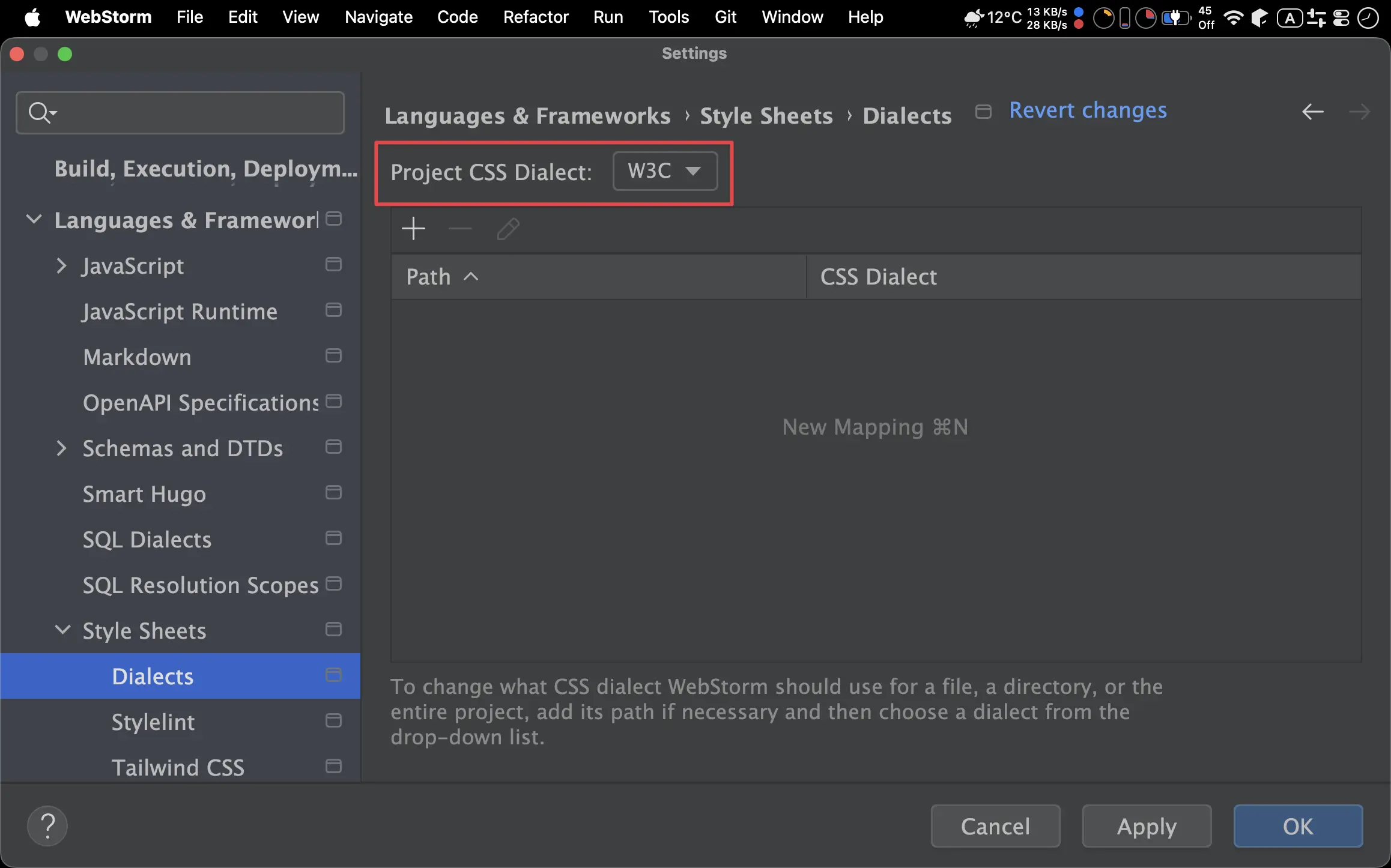Image resolution: width=1391 pixels, height=868 pixels.
Task: Collapse the Style Sheets tree node
Action: coord(62,630)
